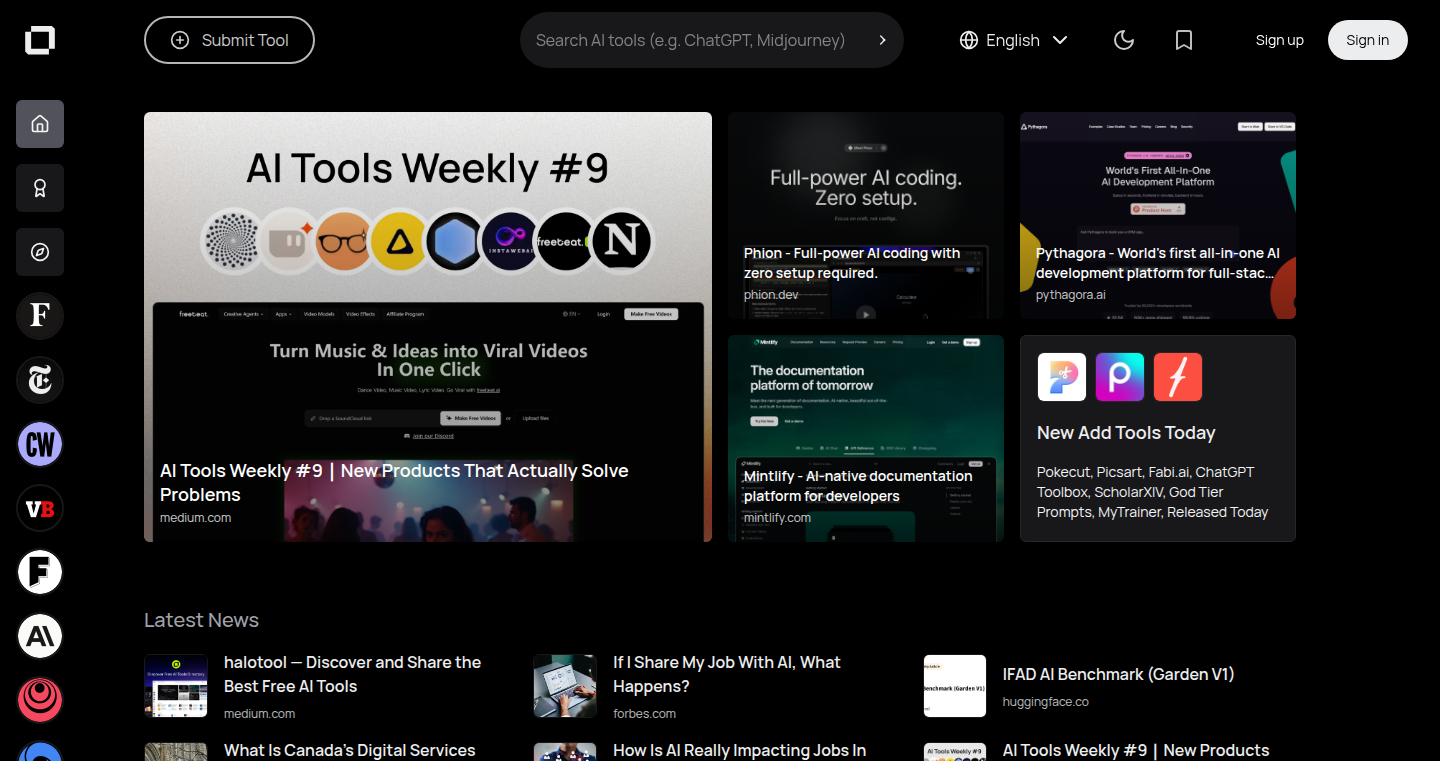This screenshot has width=1440, height=761.
Task: Click medium.com under the halotool article
Action: (x=259, y=714)
